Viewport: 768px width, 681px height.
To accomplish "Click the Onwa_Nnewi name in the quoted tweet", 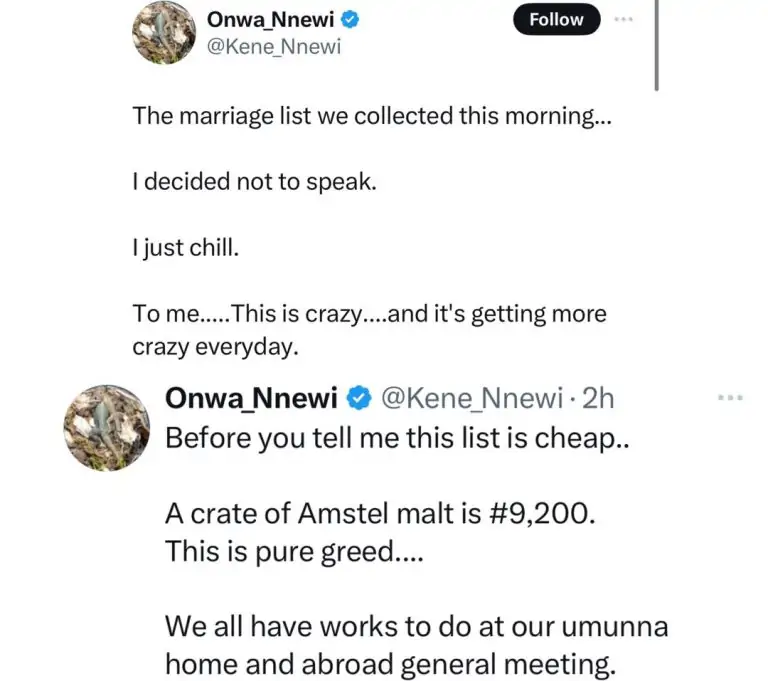I will [252, 399].
